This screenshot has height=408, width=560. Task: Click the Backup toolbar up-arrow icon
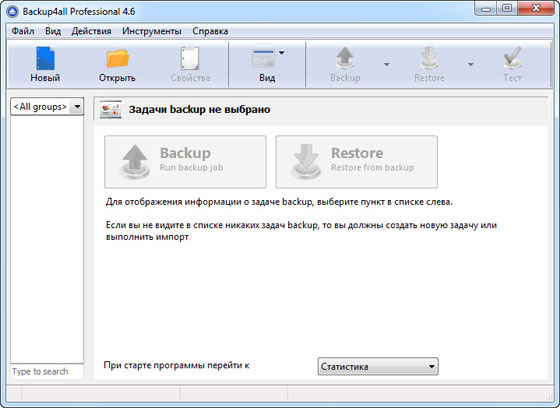[345, 58]
